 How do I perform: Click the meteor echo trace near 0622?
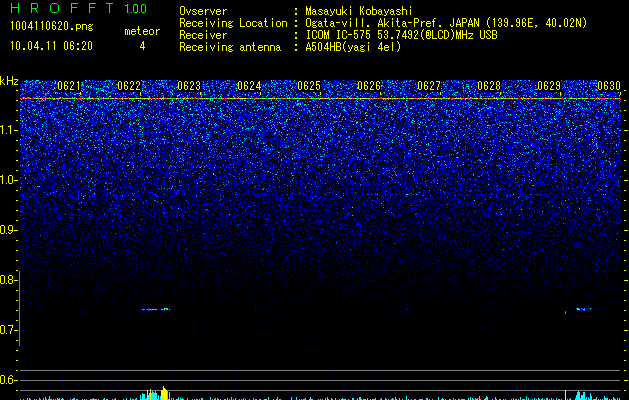point(156,309)
